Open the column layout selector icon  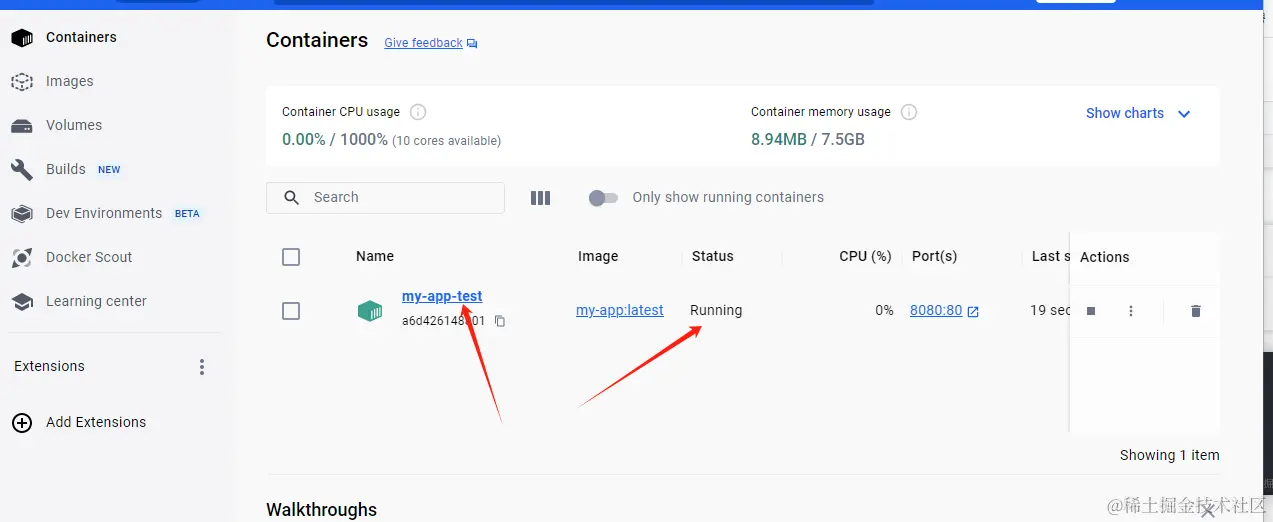point(540,198)
